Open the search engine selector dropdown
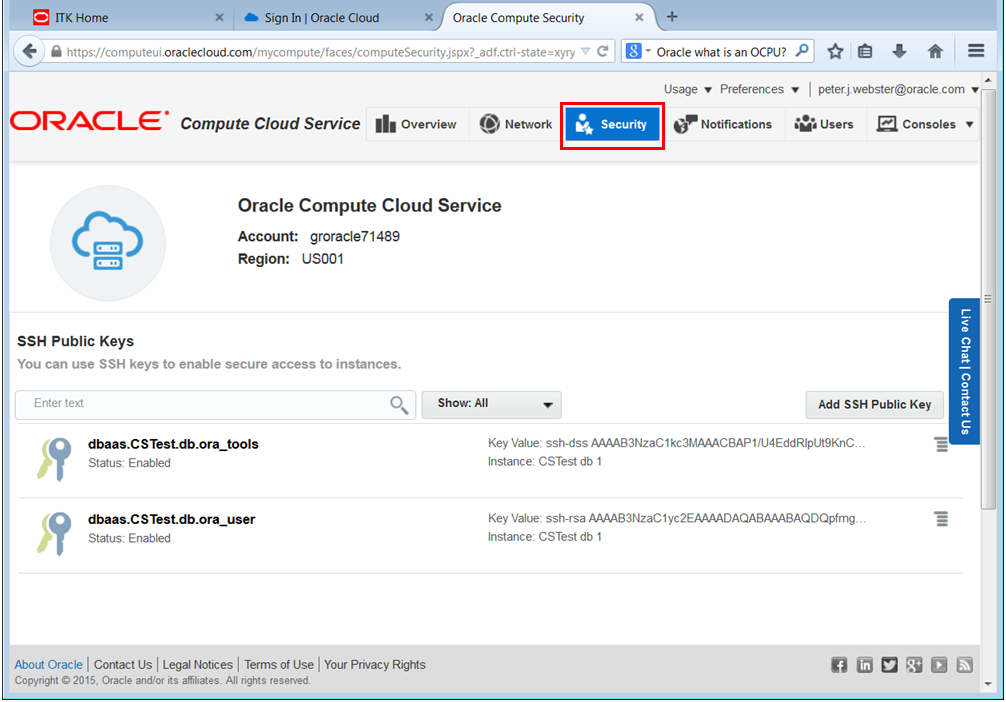 (x=637, y=51)
